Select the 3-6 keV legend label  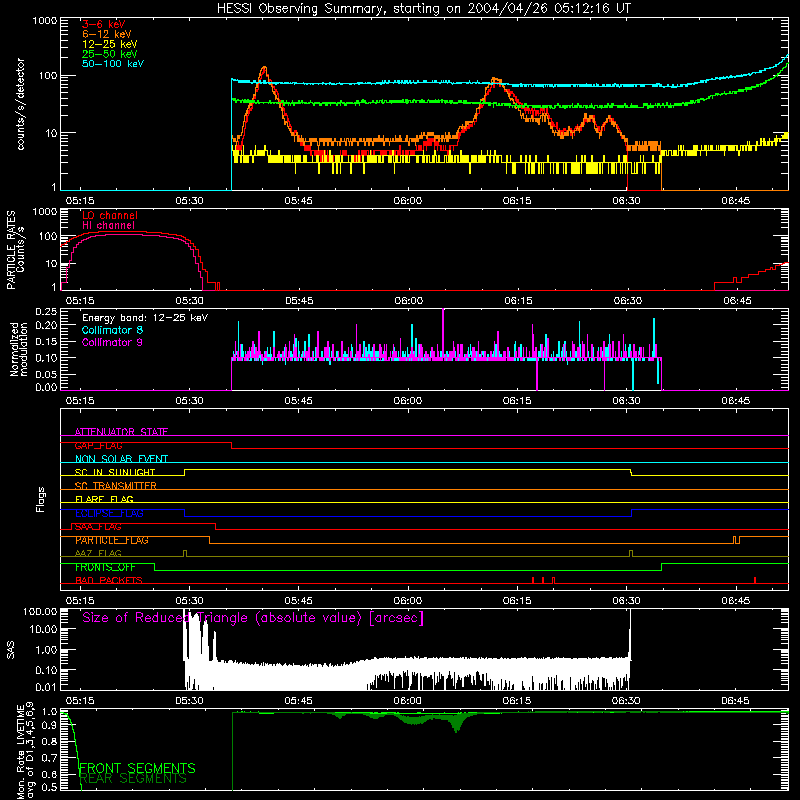tap(104, 24)
